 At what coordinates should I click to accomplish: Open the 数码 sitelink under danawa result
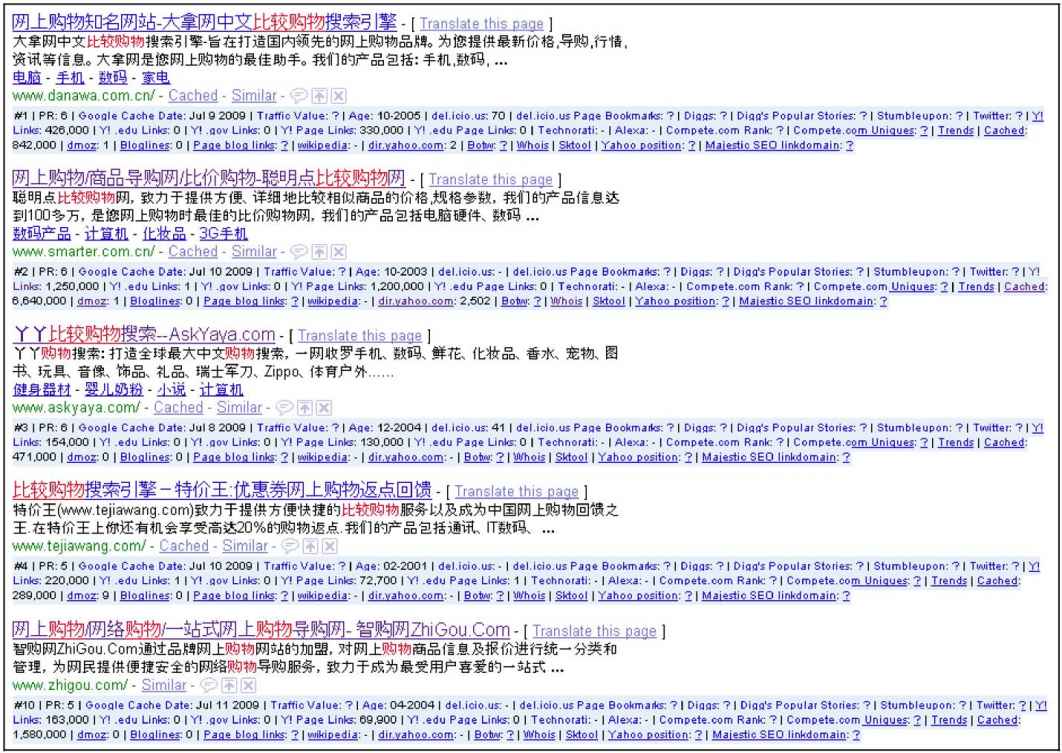[x=112, y=78]
